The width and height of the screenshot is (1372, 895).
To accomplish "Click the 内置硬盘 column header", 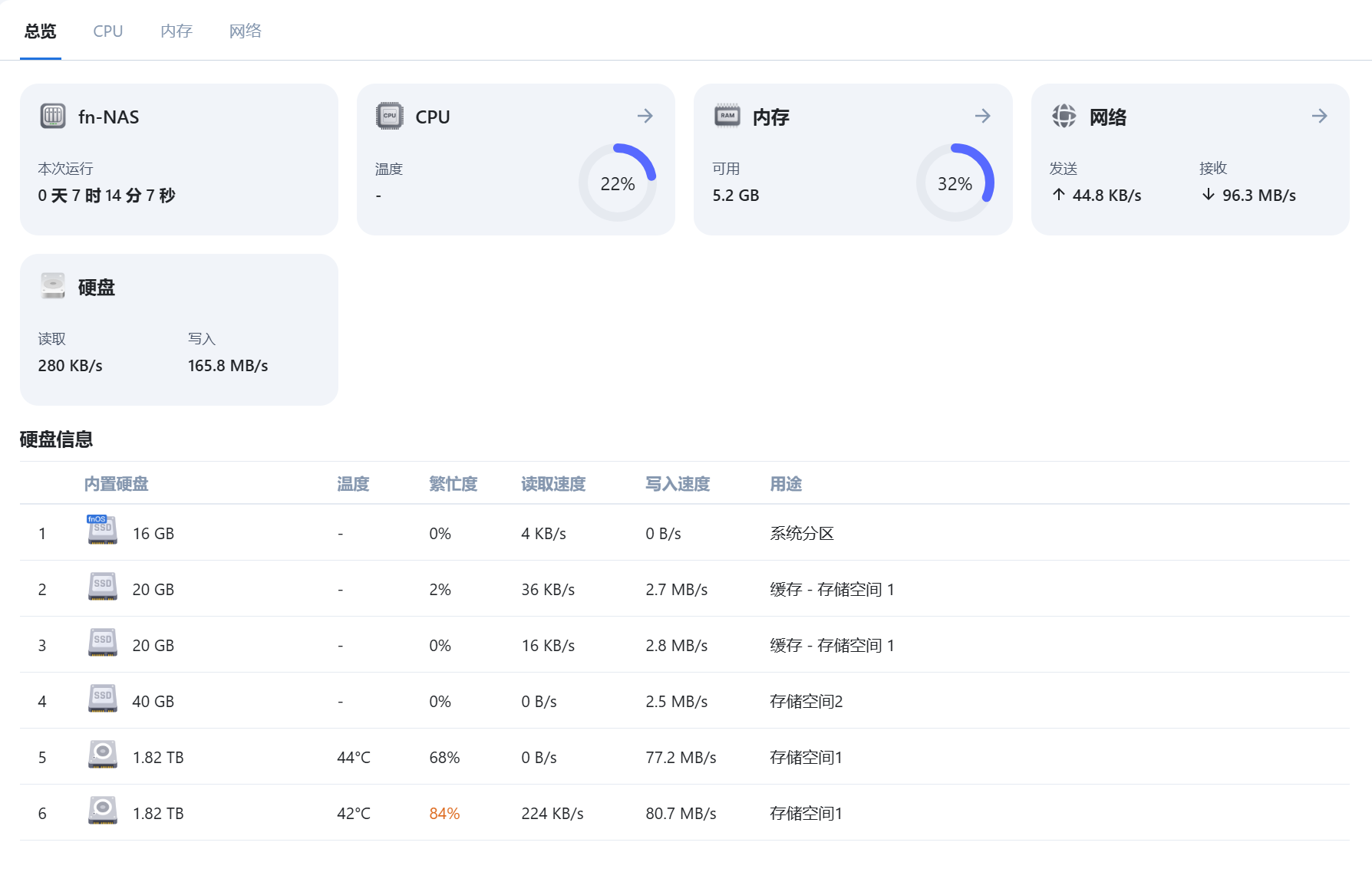I will pos(116,484).
